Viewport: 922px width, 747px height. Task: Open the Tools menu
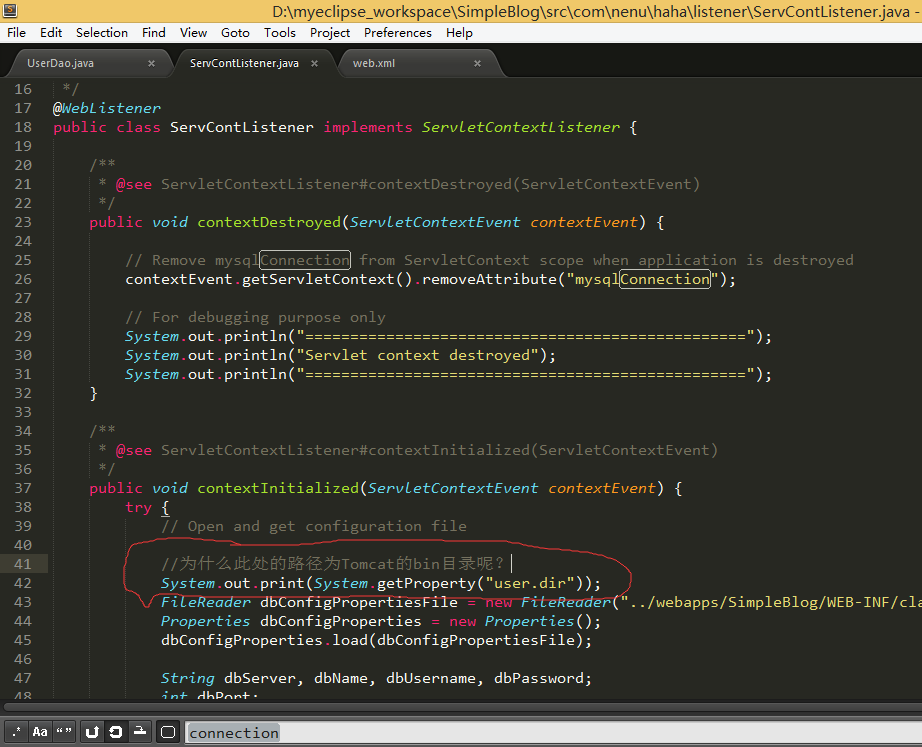point(280,33)
